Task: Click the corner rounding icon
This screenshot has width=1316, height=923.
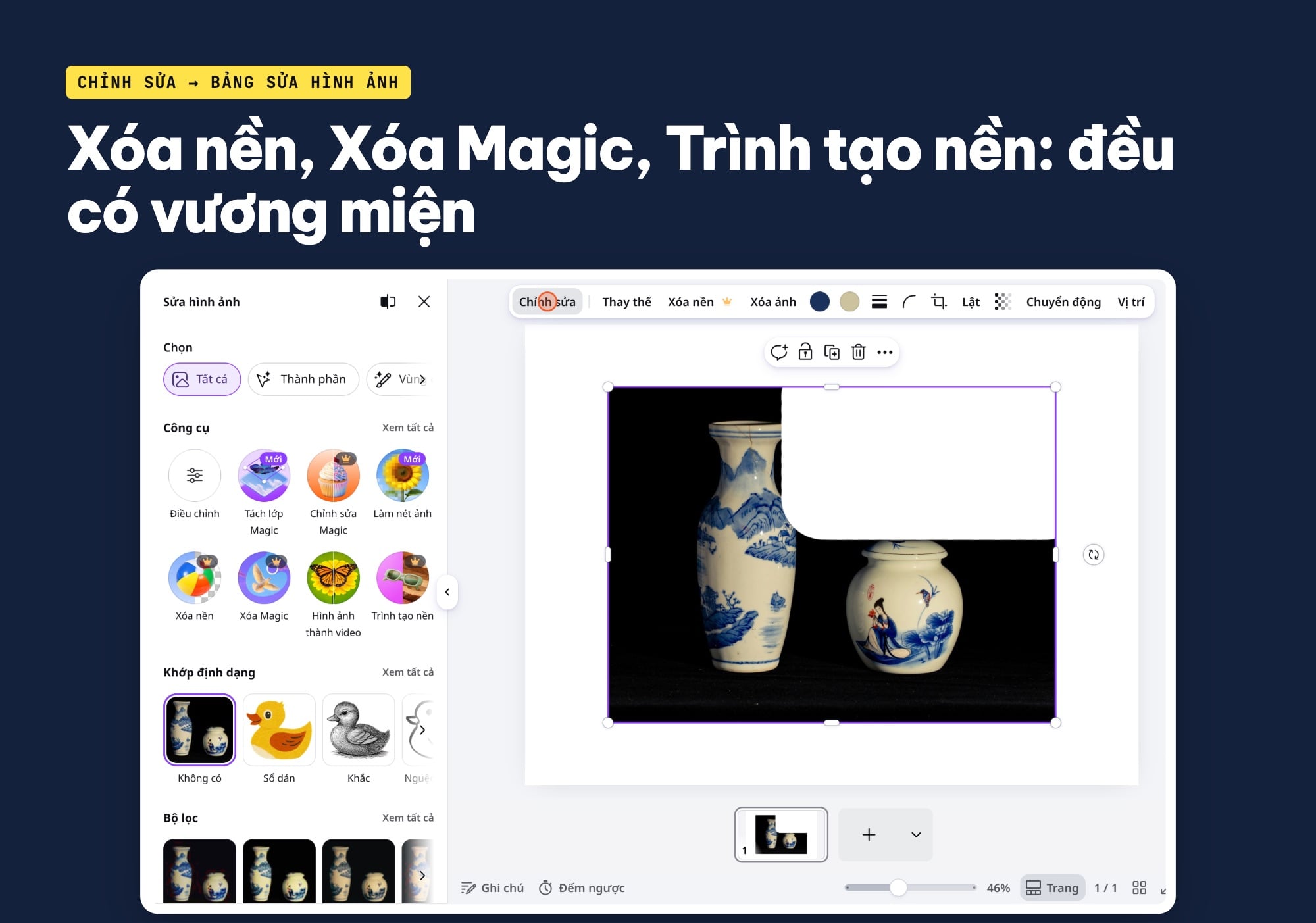Action: click(x=909, y=302)
